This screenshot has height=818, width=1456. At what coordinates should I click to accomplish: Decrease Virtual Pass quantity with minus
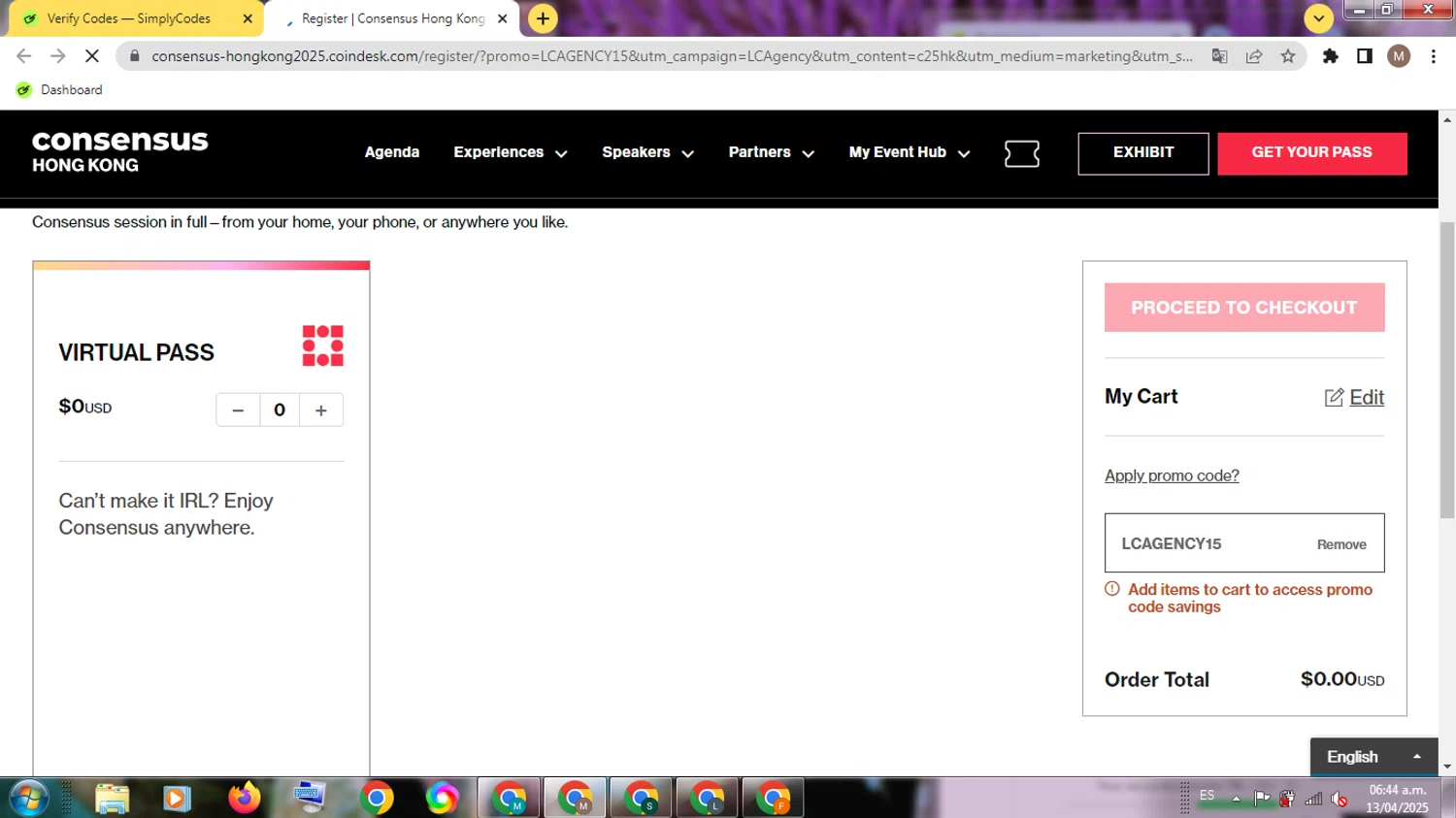[x=238, y=410]
